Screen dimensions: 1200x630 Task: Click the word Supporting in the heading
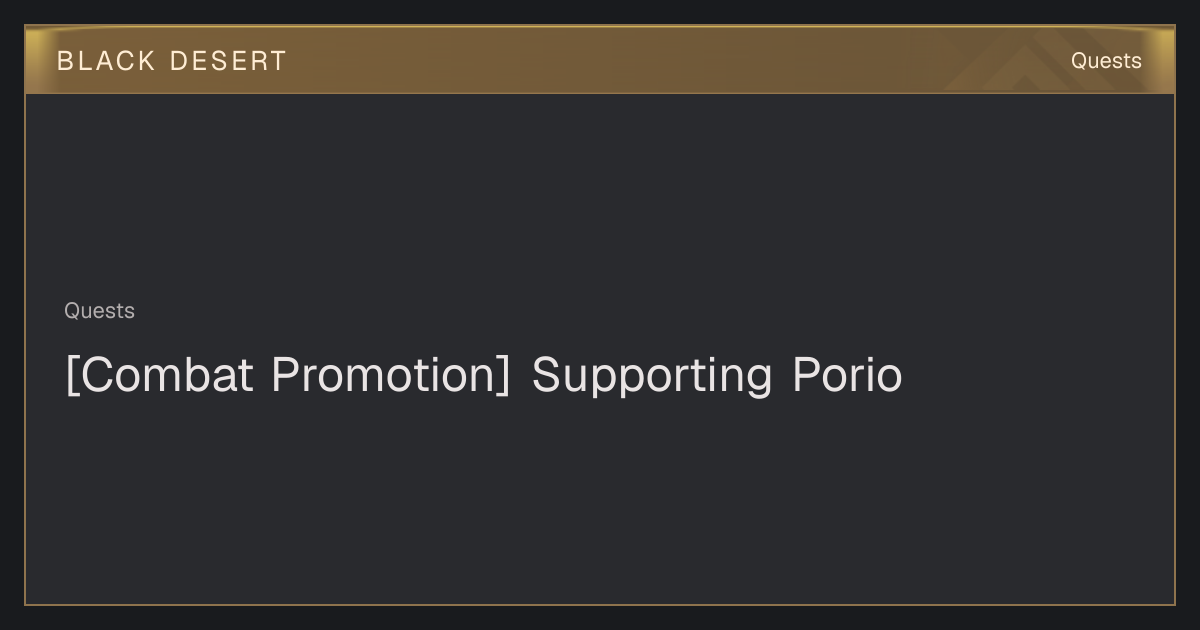coord(652,377)
